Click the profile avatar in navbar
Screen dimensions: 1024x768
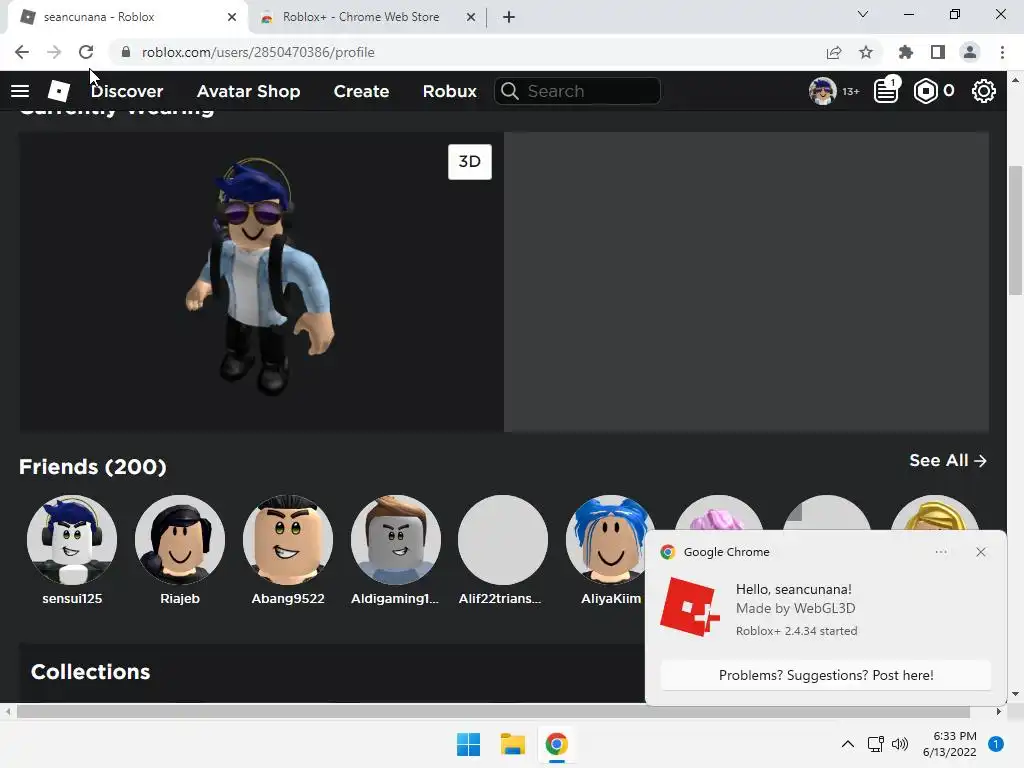point(822,91)
